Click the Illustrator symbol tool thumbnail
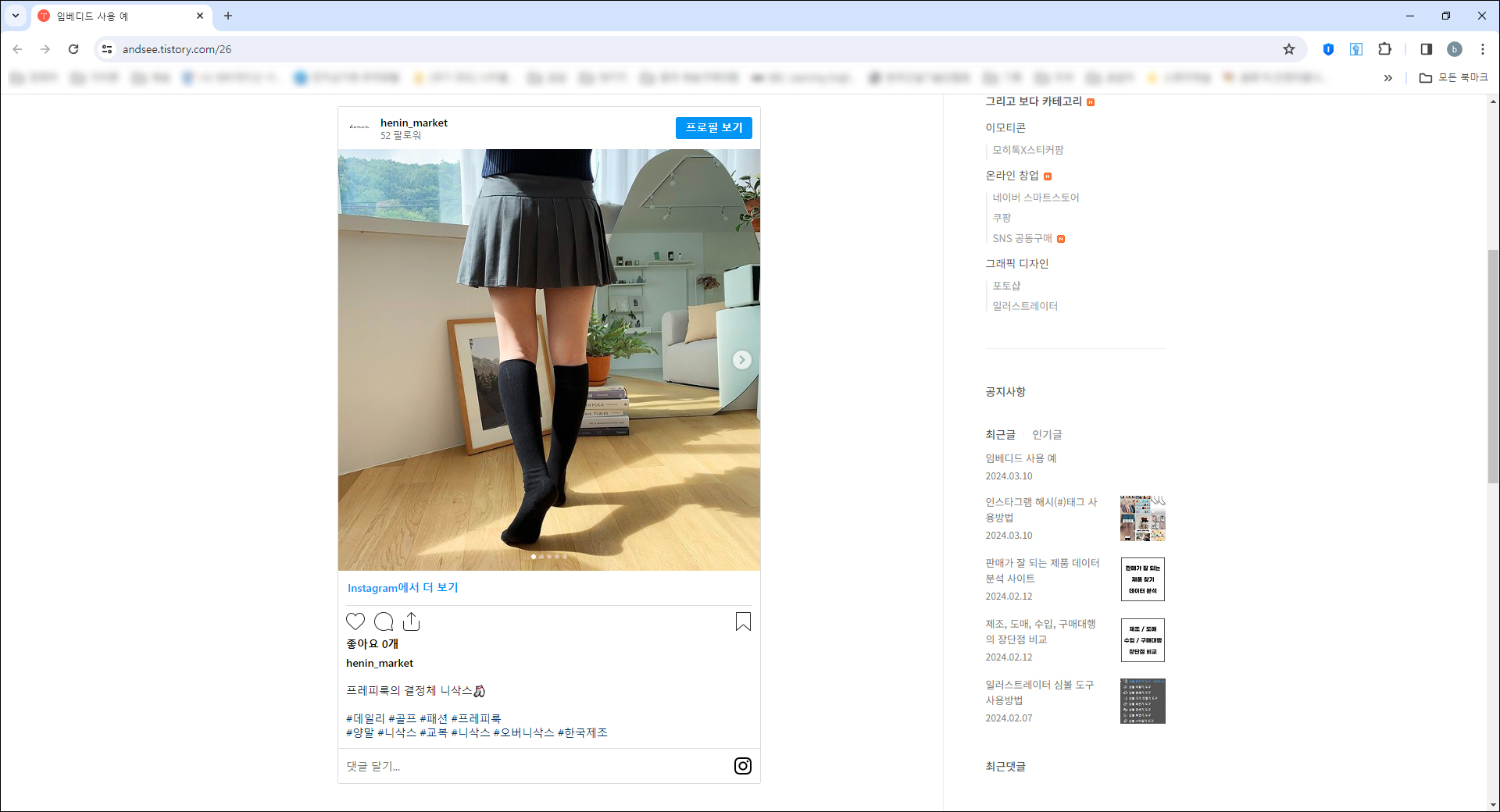The width and height of the screenshot is (1500, 812). coord(1143,701)
